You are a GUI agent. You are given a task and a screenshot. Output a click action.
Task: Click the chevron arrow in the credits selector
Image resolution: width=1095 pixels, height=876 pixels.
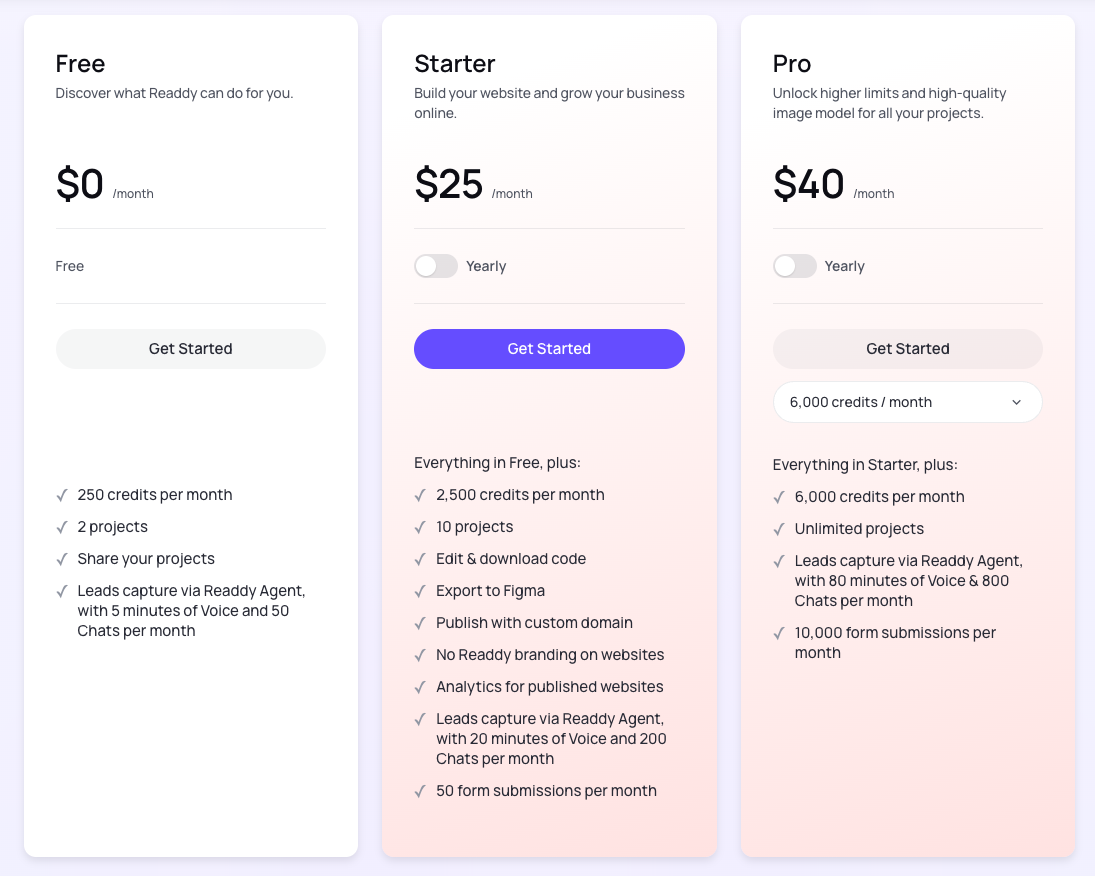pyautogui.click(x=1016, y=402)
